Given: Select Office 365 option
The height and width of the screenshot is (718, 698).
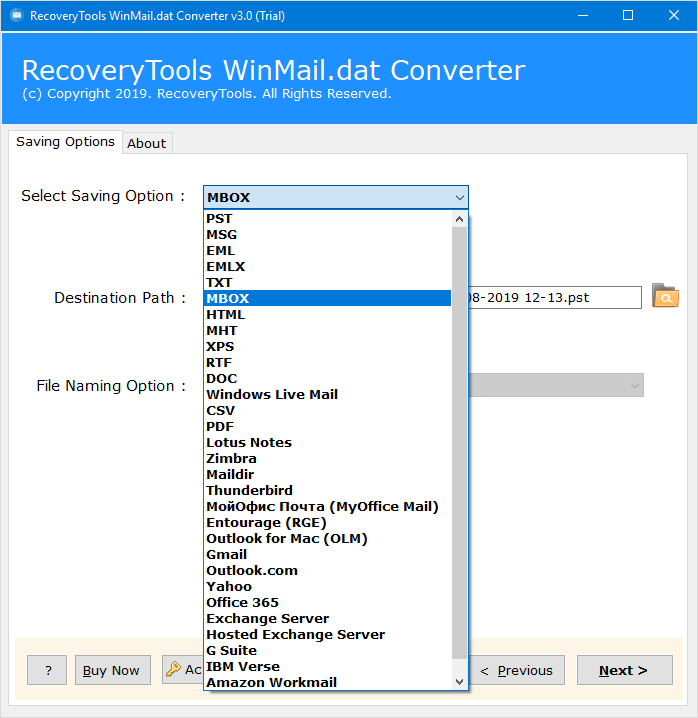Looking at the screenshot, I should point(327,603).
